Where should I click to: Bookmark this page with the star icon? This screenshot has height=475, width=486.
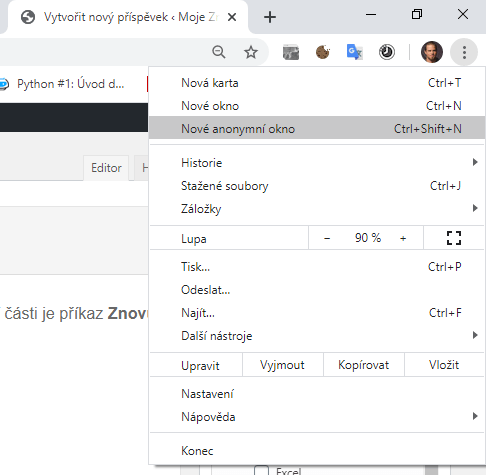[x=251, y=52]
